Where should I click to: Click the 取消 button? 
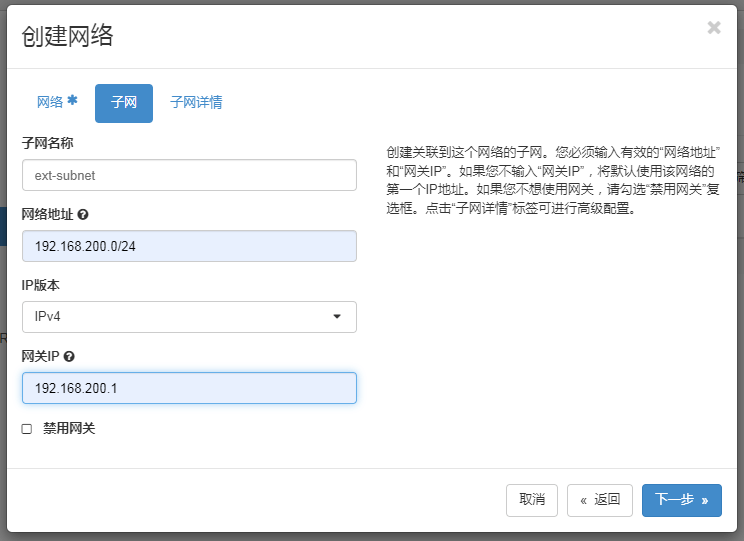tap(531, 500)
